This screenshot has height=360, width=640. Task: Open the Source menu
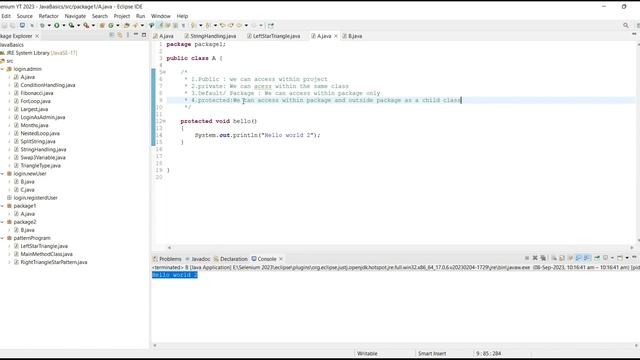(24, 16)
